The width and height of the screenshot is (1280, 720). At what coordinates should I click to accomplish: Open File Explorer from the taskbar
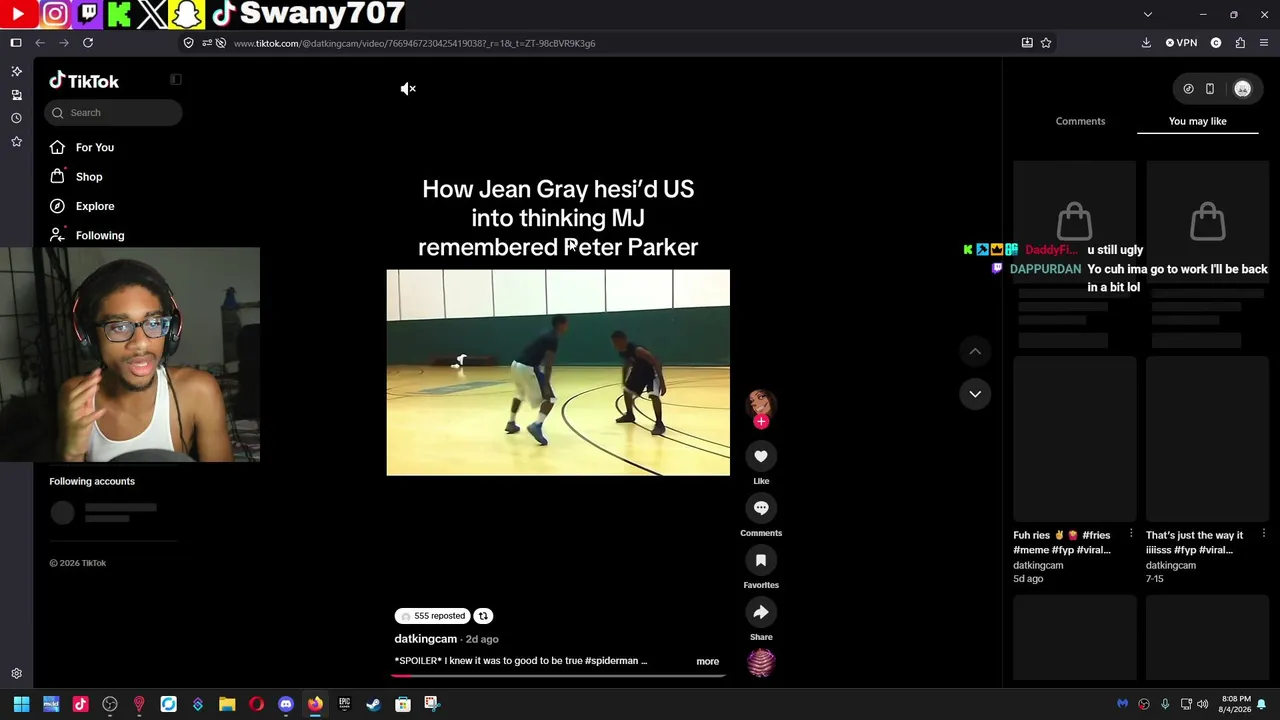(227, 704)
